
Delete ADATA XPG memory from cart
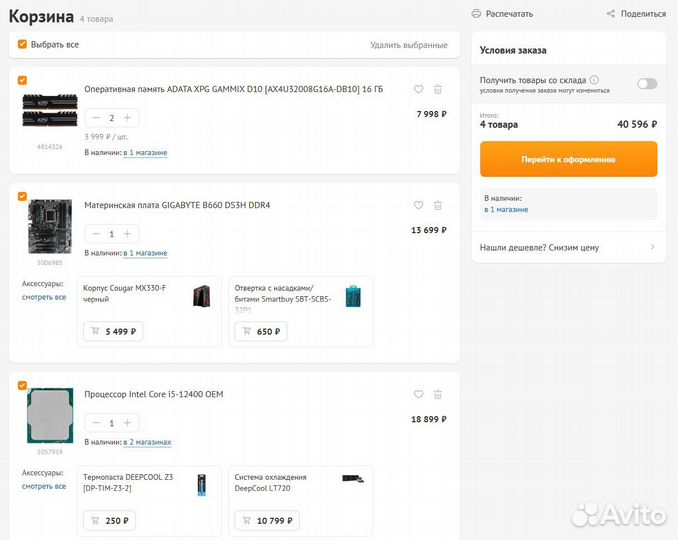(438, 89)
